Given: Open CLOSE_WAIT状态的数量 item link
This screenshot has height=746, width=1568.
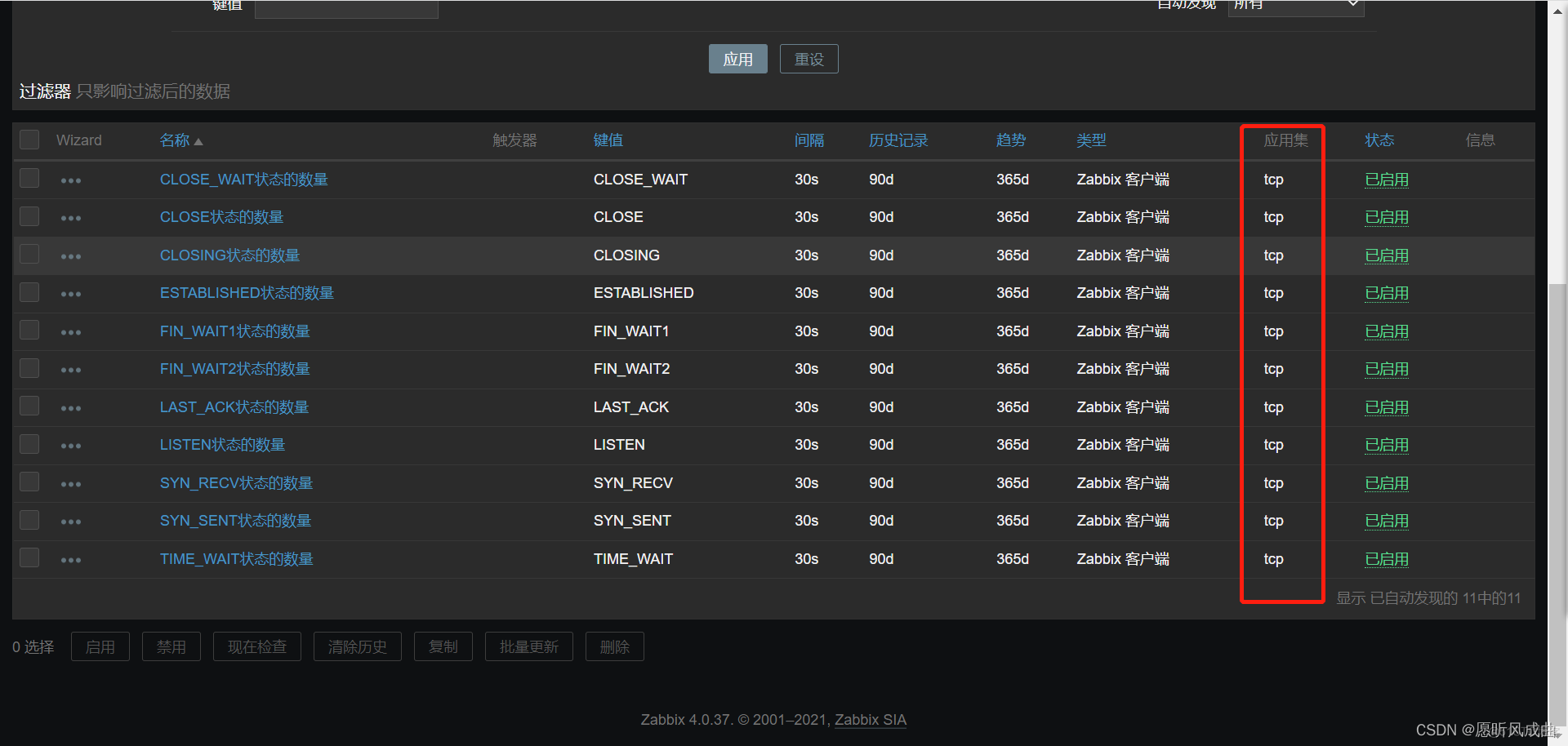Looking at the screenshot, I should point(243,180).
